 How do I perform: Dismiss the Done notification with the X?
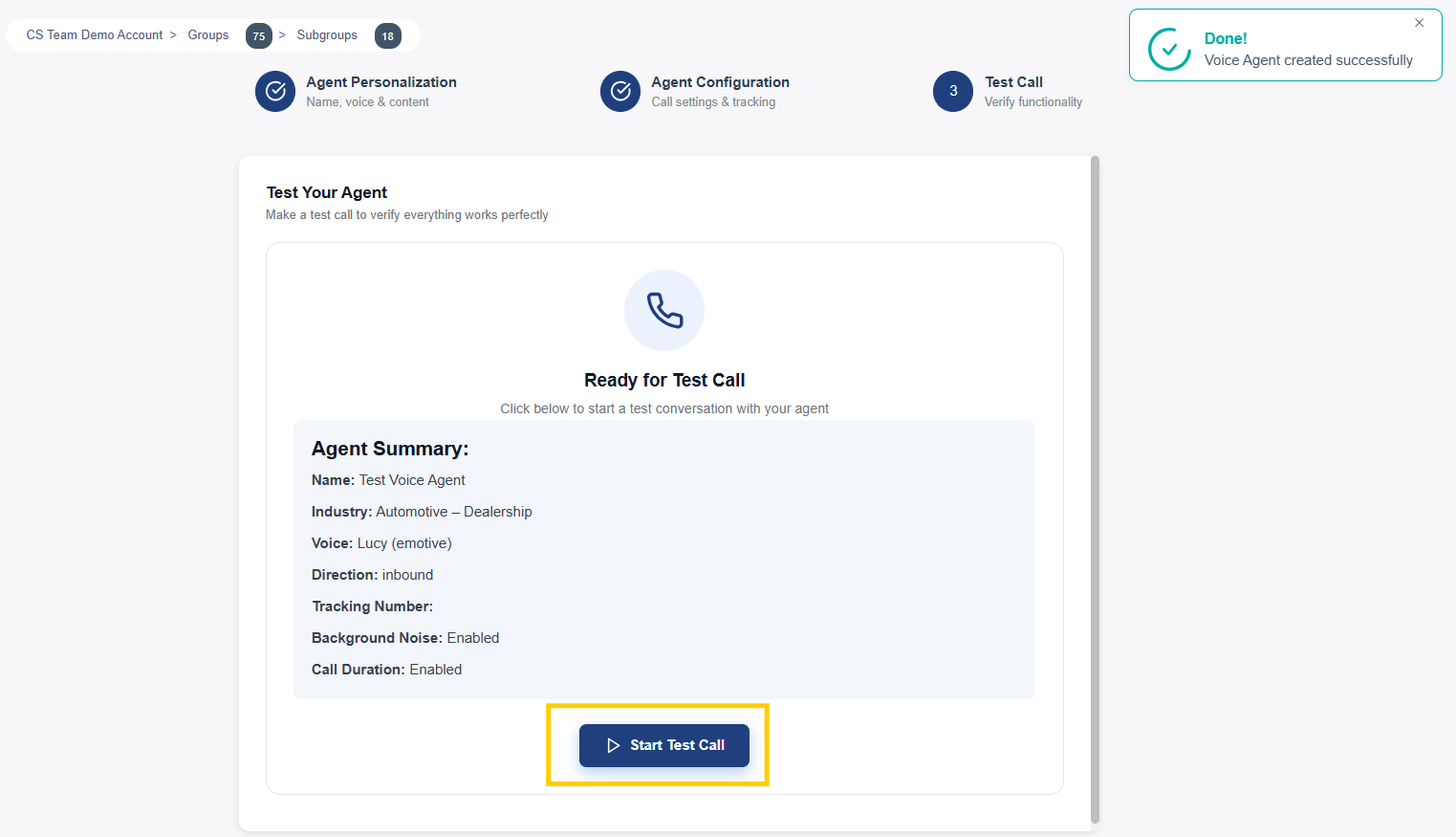point(1420,23)
